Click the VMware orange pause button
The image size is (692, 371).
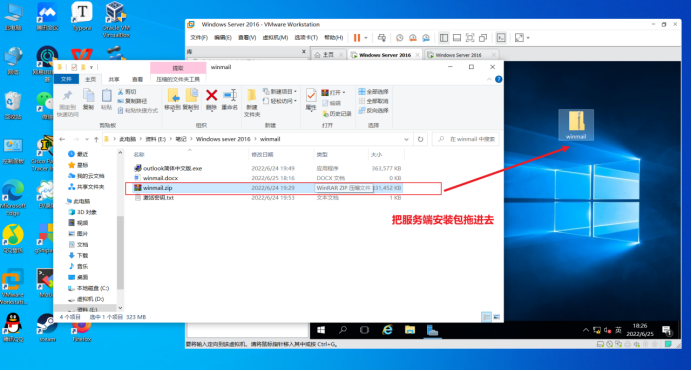[357, 38]
